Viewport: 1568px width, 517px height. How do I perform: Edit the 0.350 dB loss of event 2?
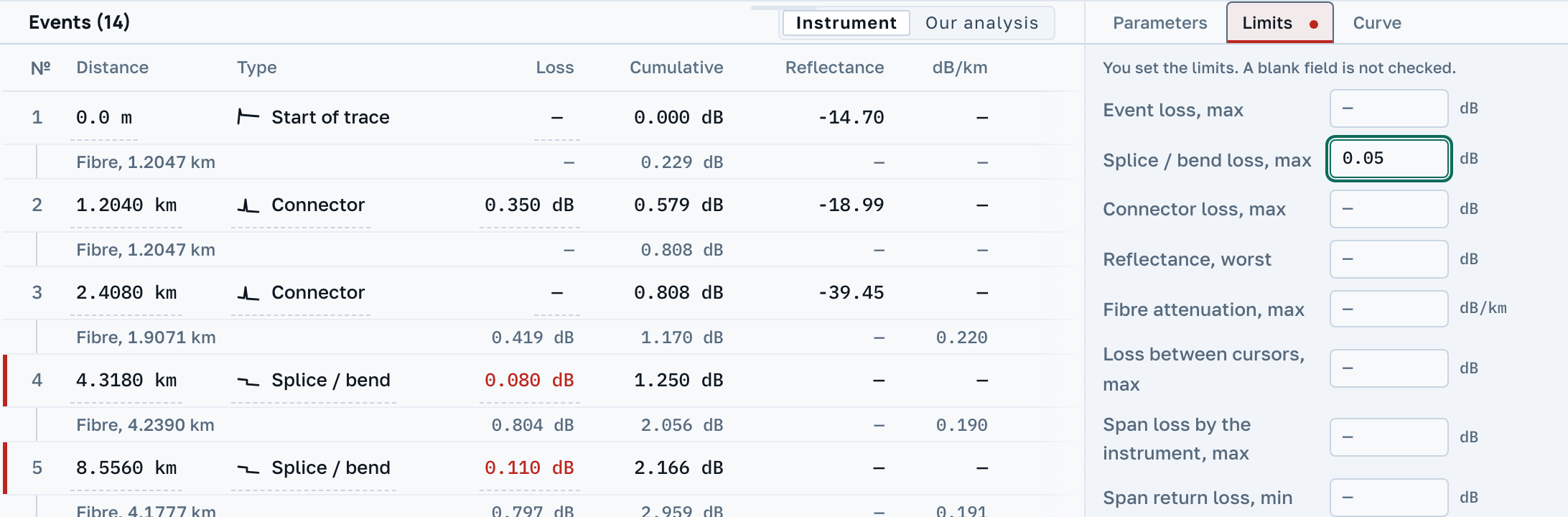pos(529,205)
